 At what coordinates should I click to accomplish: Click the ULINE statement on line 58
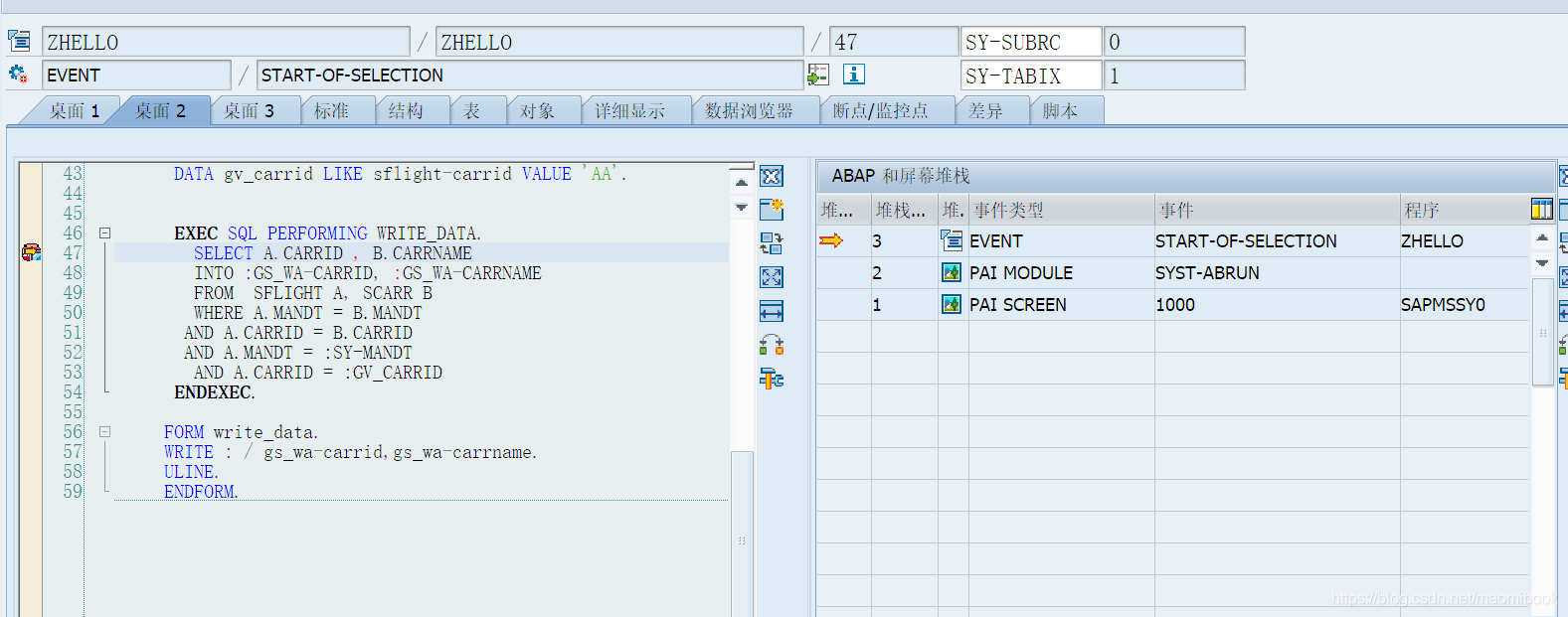(191, 472)
